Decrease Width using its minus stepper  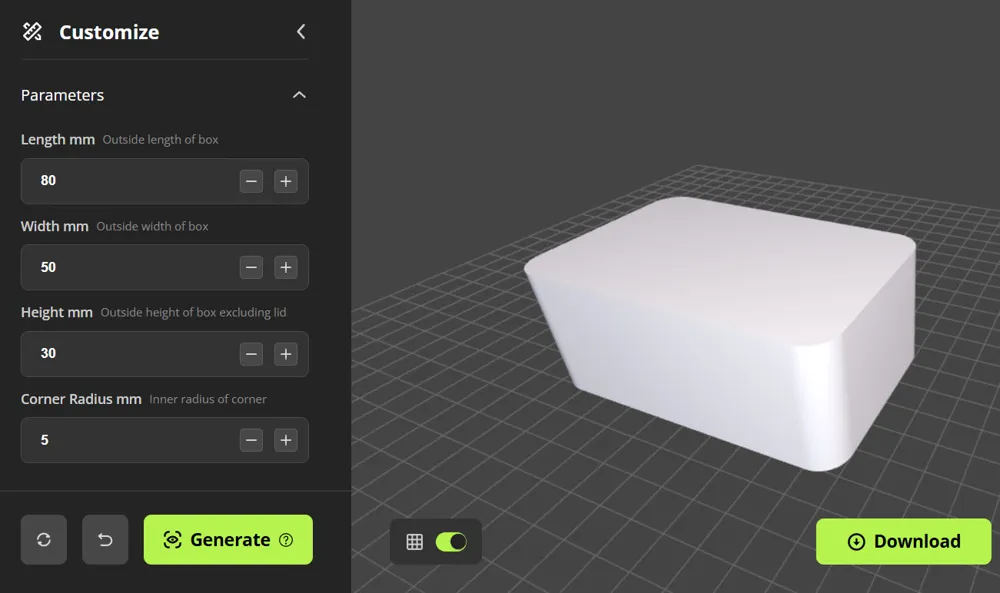(252, 267)
